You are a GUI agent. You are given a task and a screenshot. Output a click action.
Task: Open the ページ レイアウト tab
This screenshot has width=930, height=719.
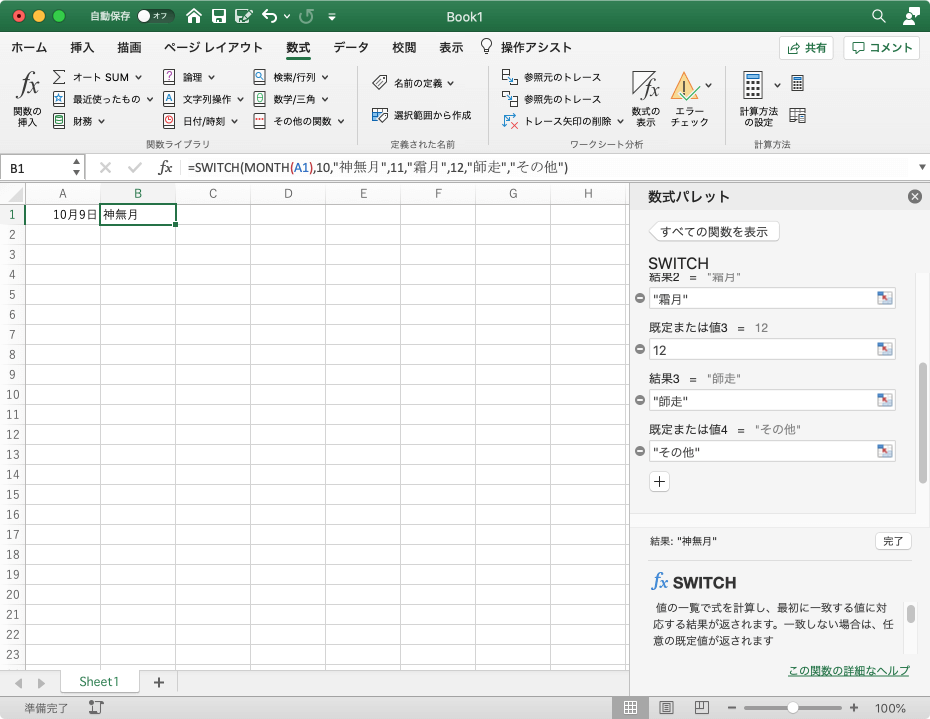pyautogui.click(x=213, y=47)
